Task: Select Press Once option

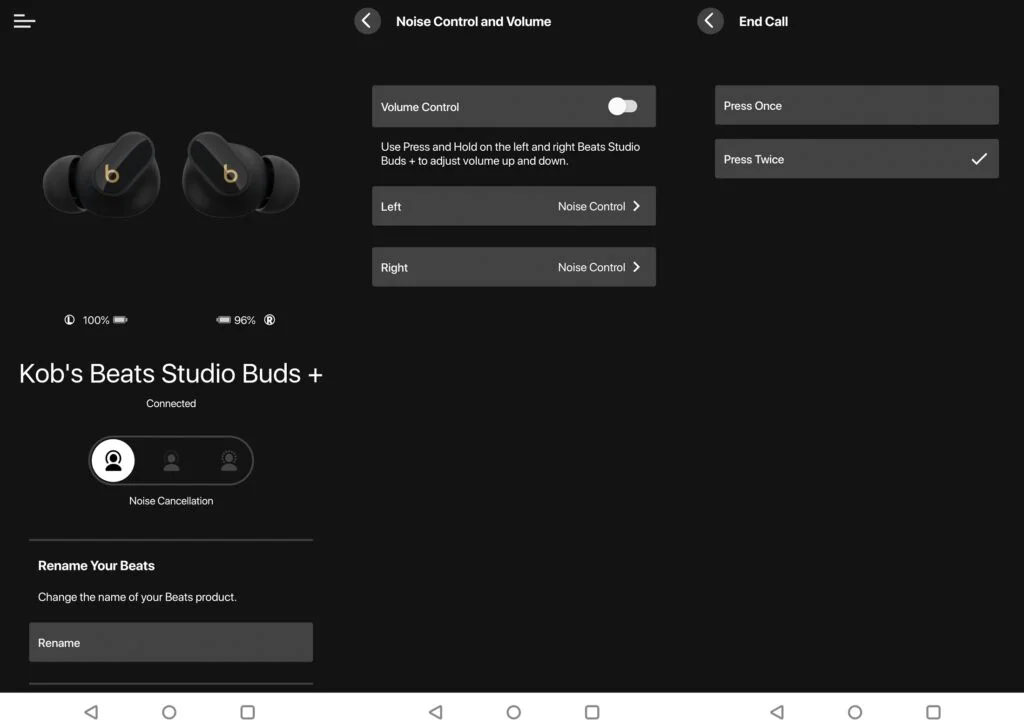Action: pos(857,105)
